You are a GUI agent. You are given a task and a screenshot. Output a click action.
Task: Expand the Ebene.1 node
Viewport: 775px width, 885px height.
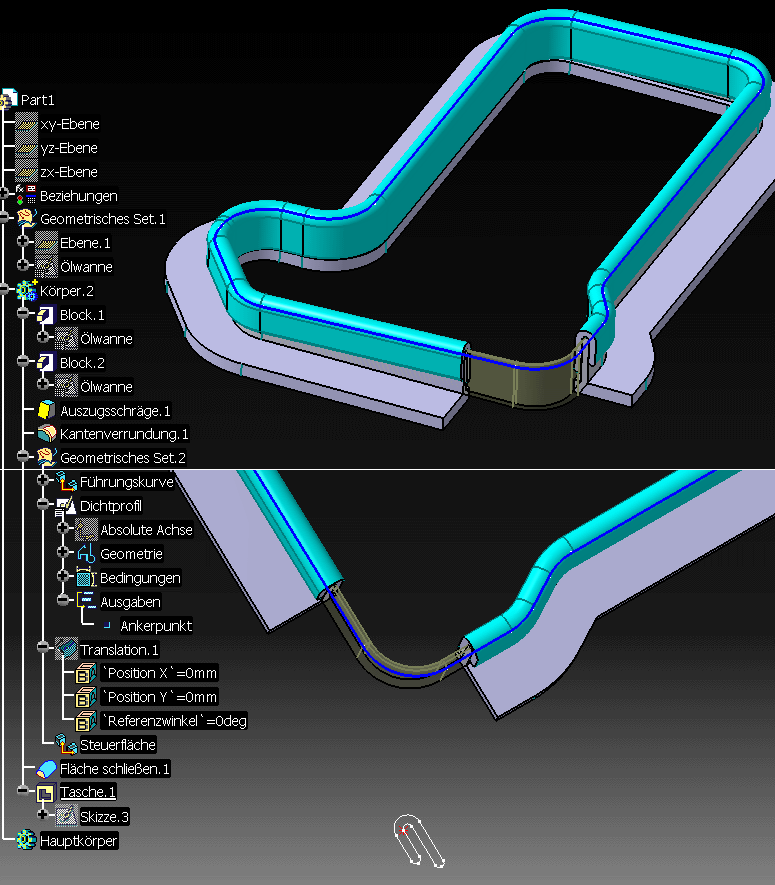pyautogui.click(x=23, y=241)
